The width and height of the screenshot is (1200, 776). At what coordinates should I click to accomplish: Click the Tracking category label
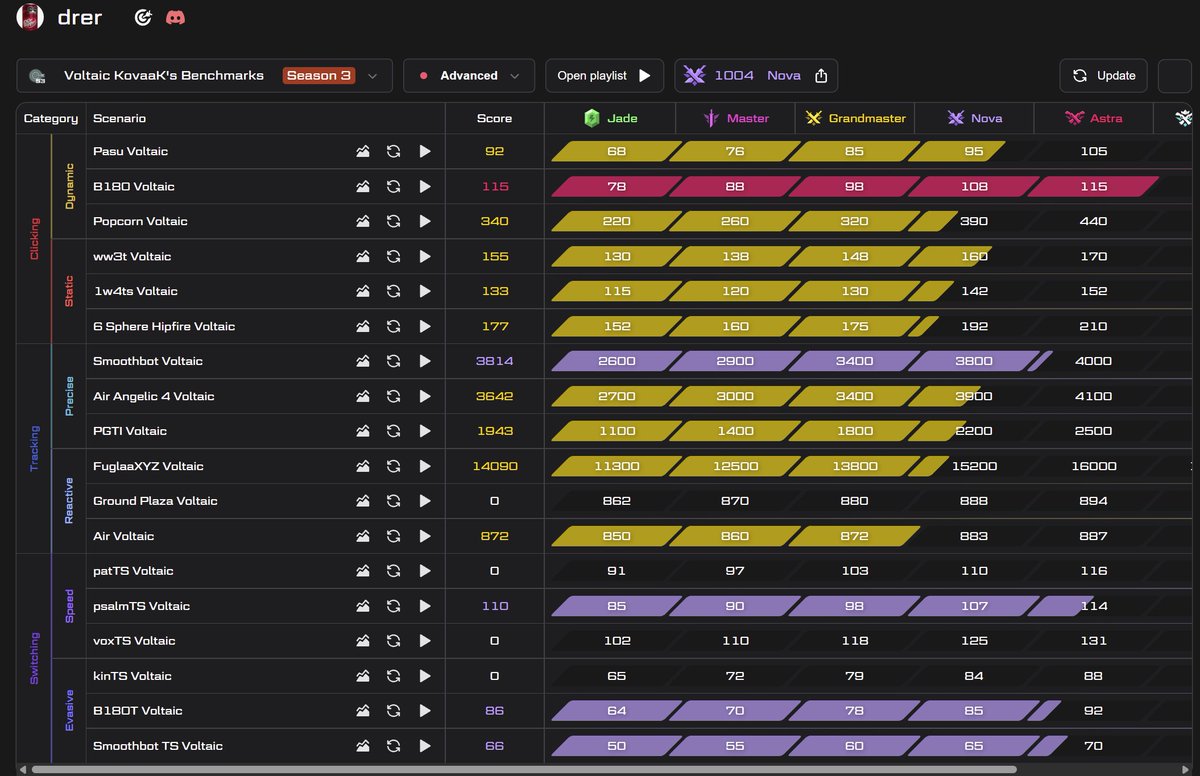pyautogui.click(x=35, y=449)
